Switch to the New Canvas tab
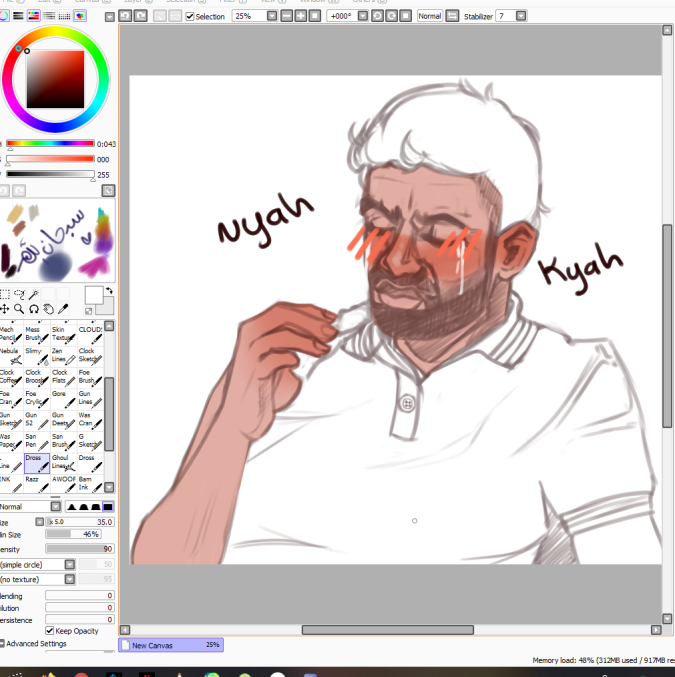This screenshot has width=675, height=677. click(x=171, y=645)
